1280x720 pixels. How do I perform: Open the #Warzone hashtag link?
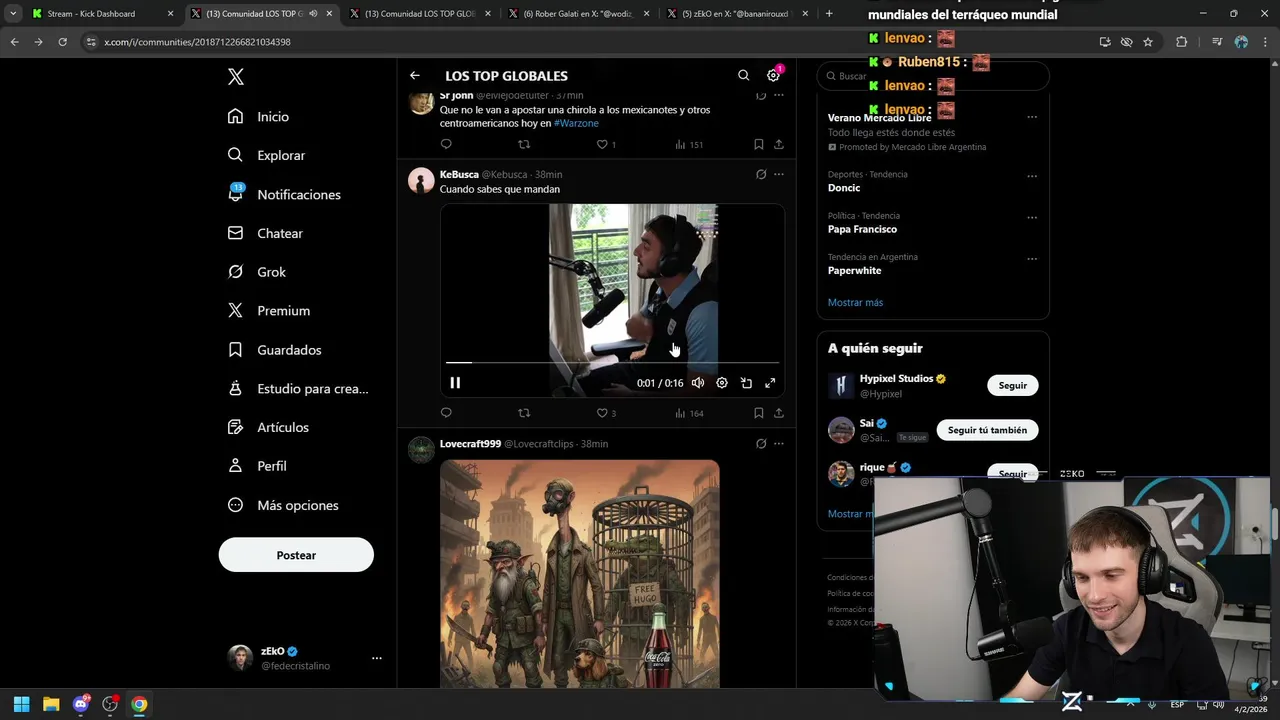point(576,123)
